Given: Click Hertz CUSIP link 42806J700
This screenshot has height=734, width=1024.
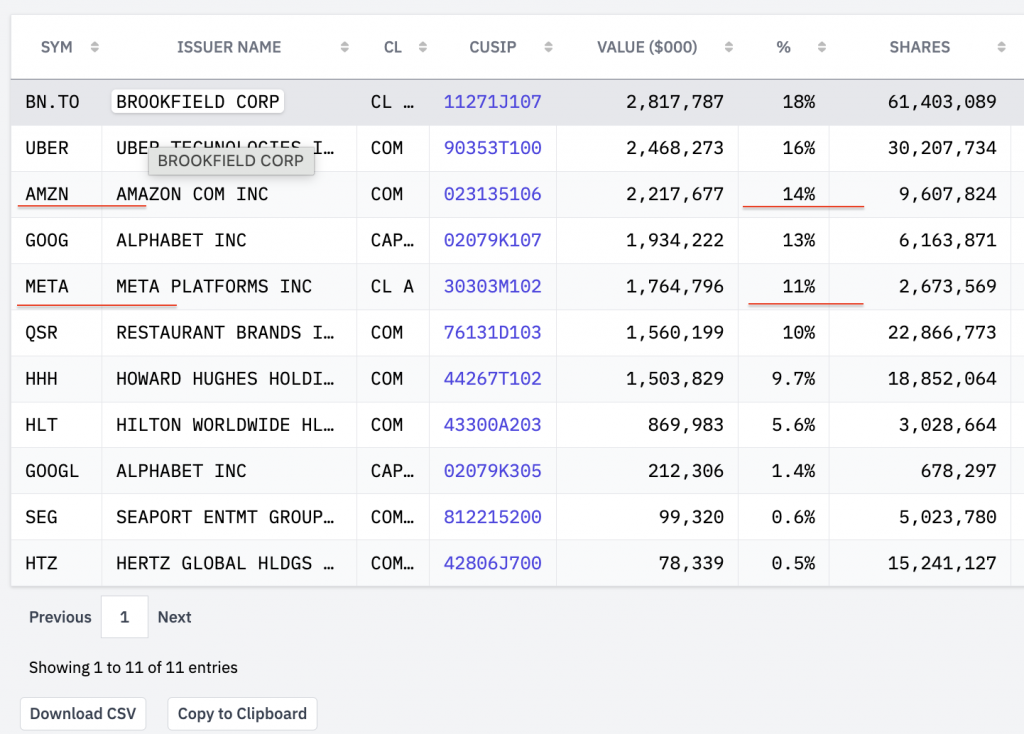Looking at the screenshot, I should point(492,564).
